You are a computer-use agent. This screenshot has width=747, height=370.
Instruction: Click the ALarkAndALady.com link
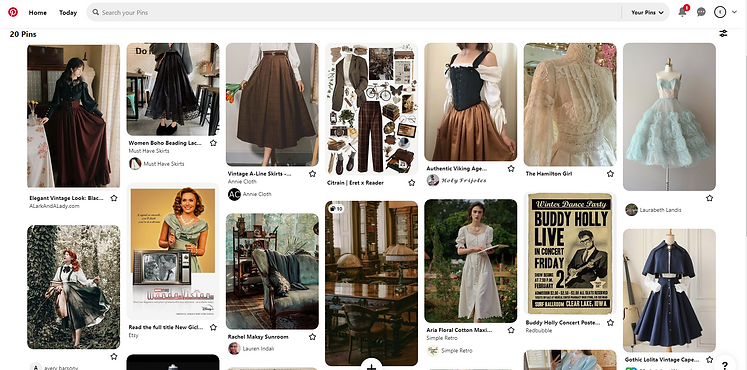[x=54, y=206]
